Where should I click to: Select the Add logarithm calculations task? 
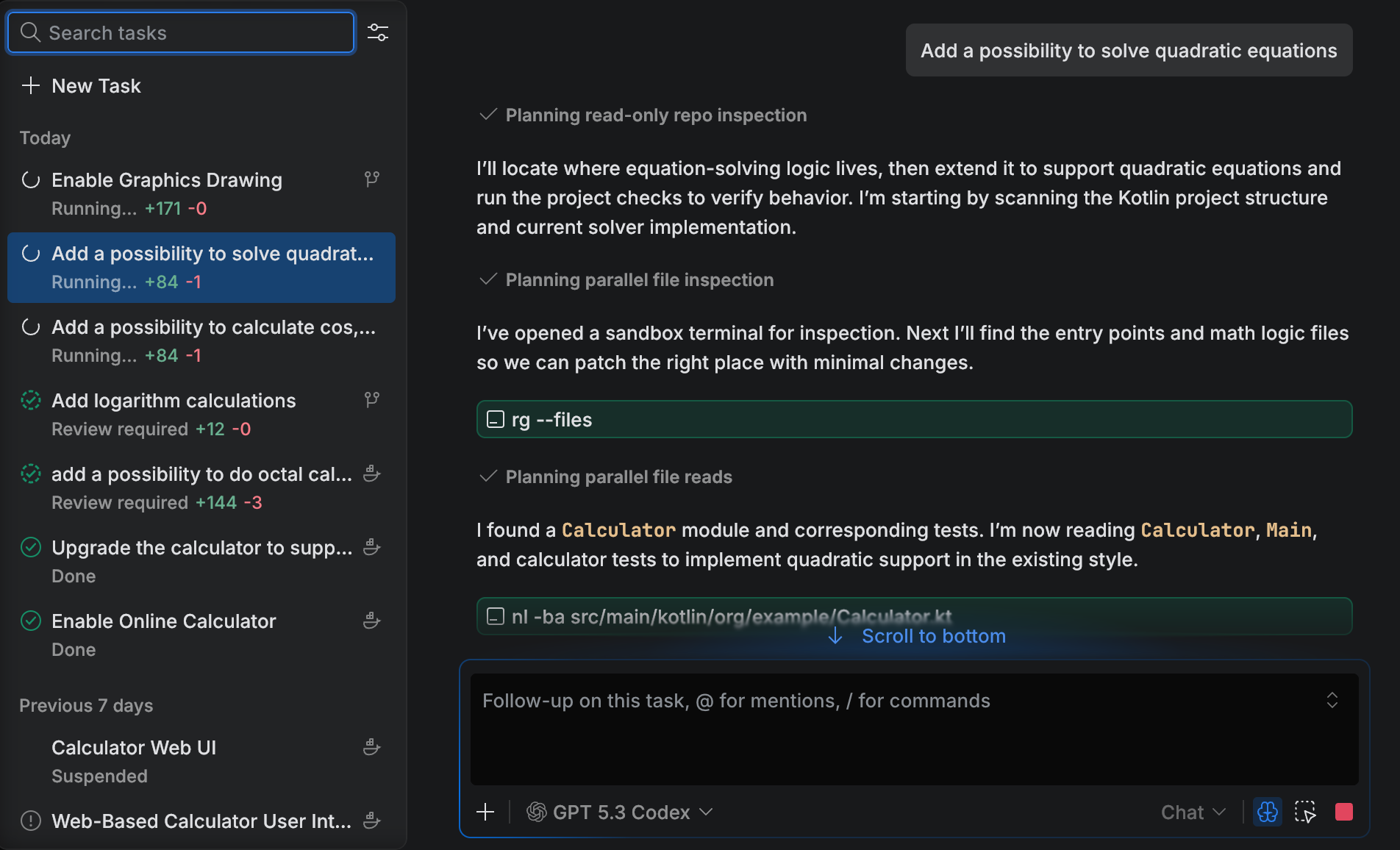point(174,401)
